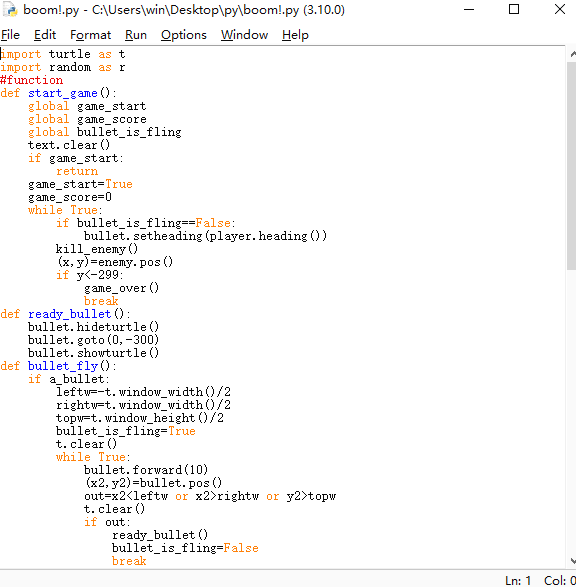Expand the Options menu
Image resolution: width=576 pixels, height=587 pixels.
(x=184, y=35)
